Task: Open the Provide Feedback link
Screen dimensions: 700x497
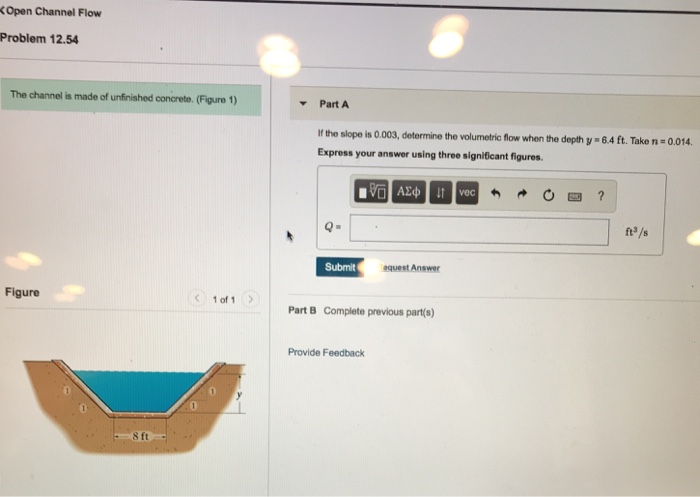Action: point(326,353)
